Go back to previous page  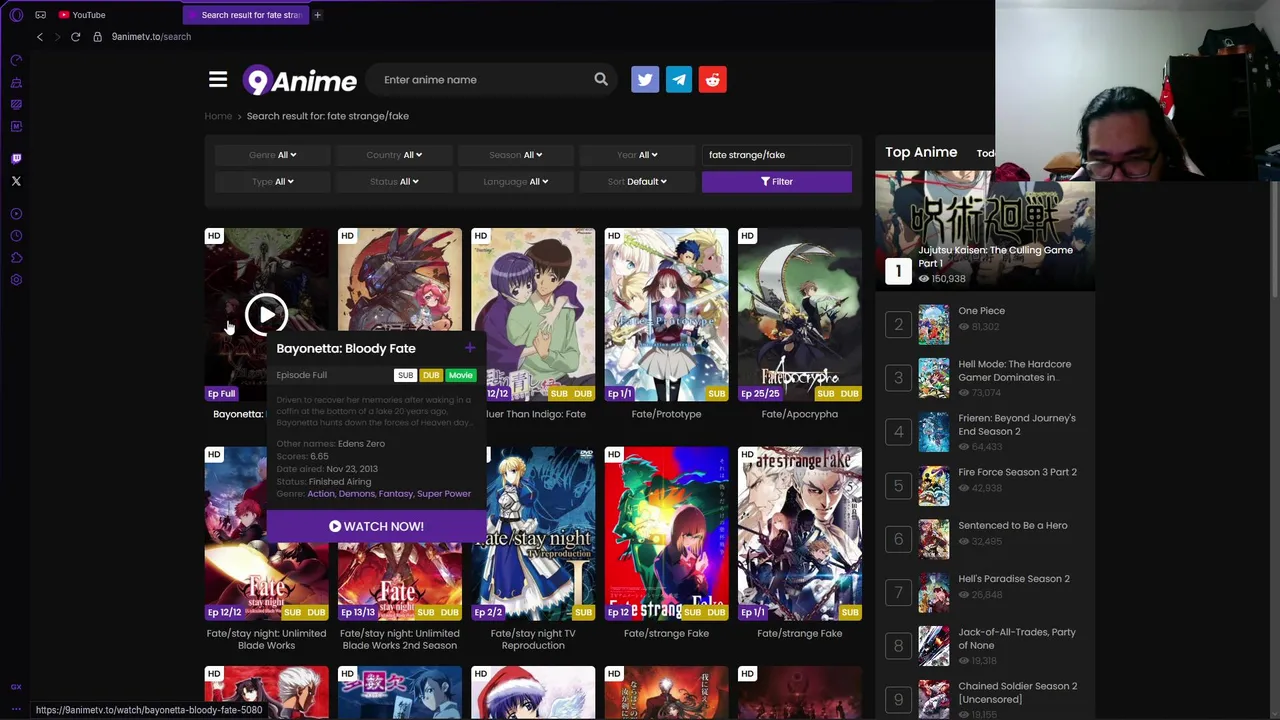click(40, 37)
